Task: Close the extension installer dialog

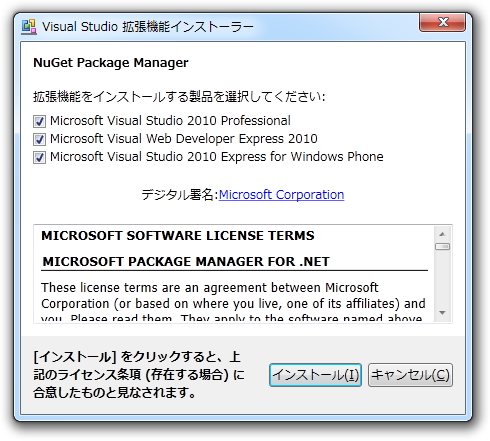Action: pos(443,22)
